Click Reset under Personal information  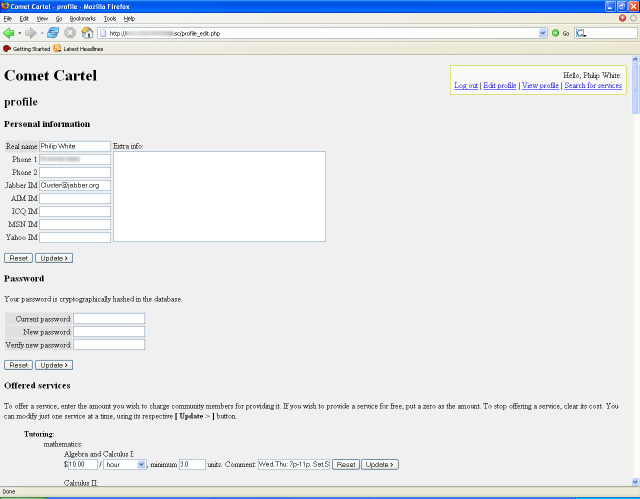18,258
